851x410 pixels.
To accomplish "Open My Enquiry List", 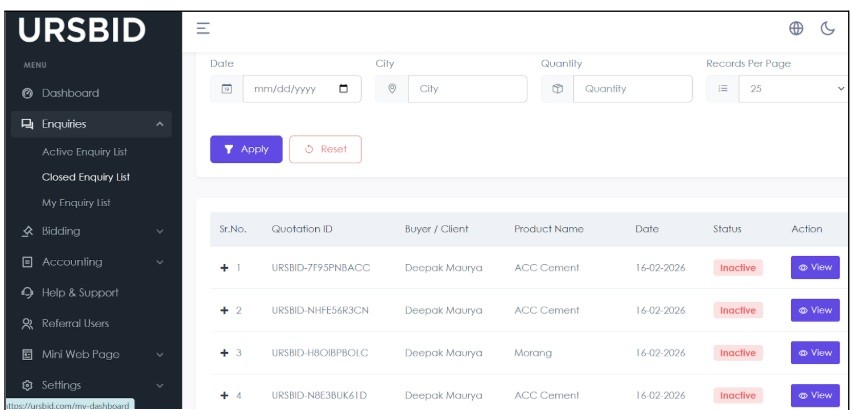I will [76, 203].
